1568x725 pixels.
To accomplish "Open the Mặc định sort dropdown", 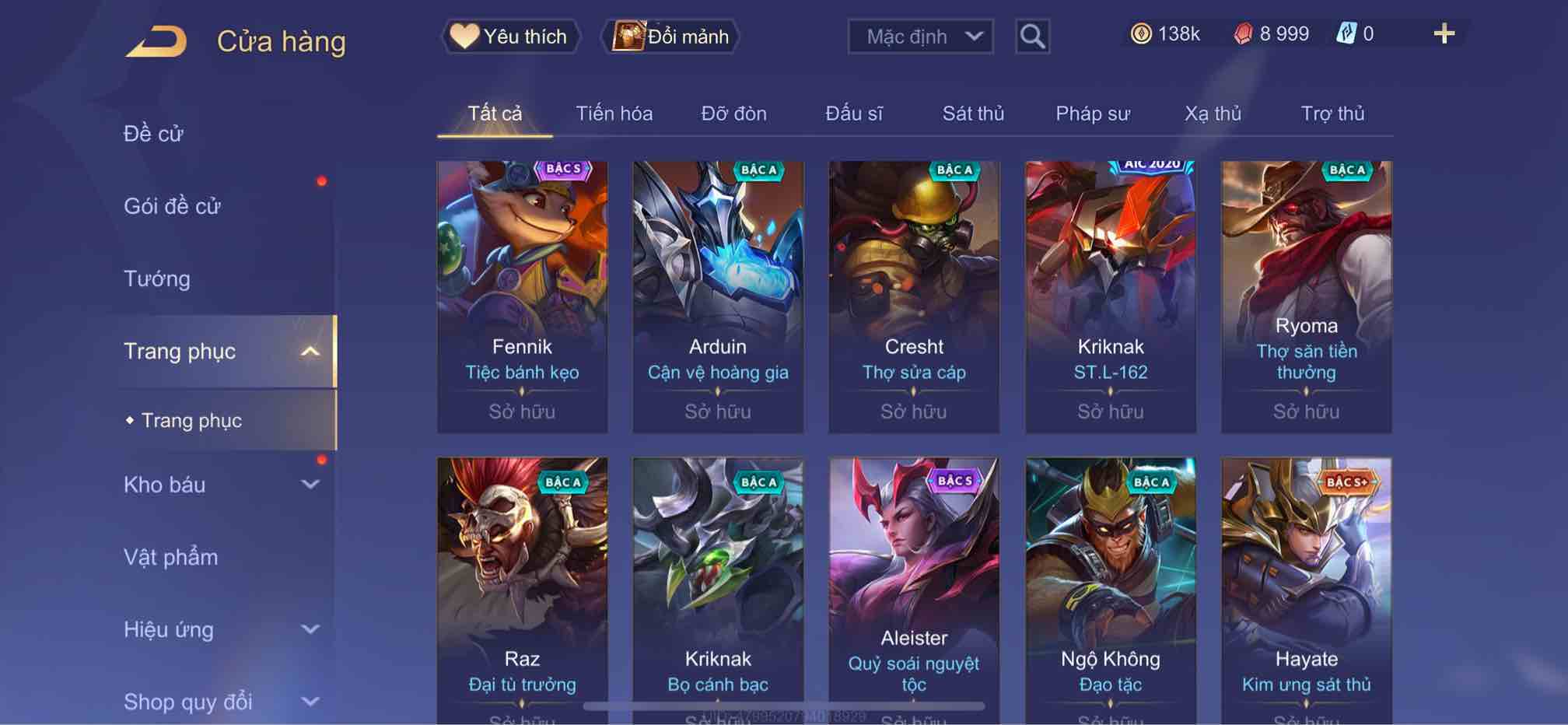I will 920,37.
